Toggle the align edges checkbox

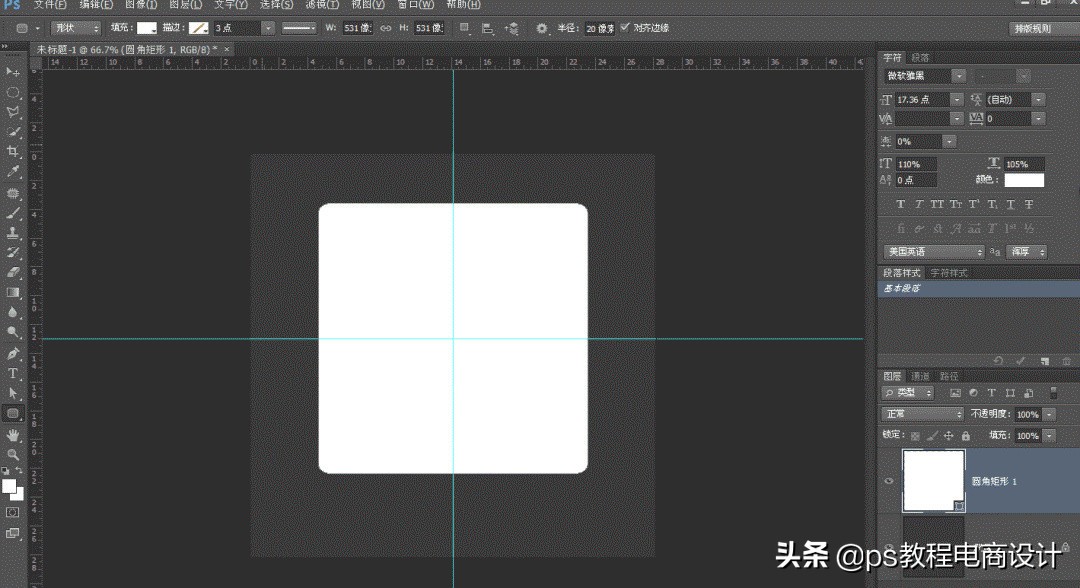click(x=625, y=28)
